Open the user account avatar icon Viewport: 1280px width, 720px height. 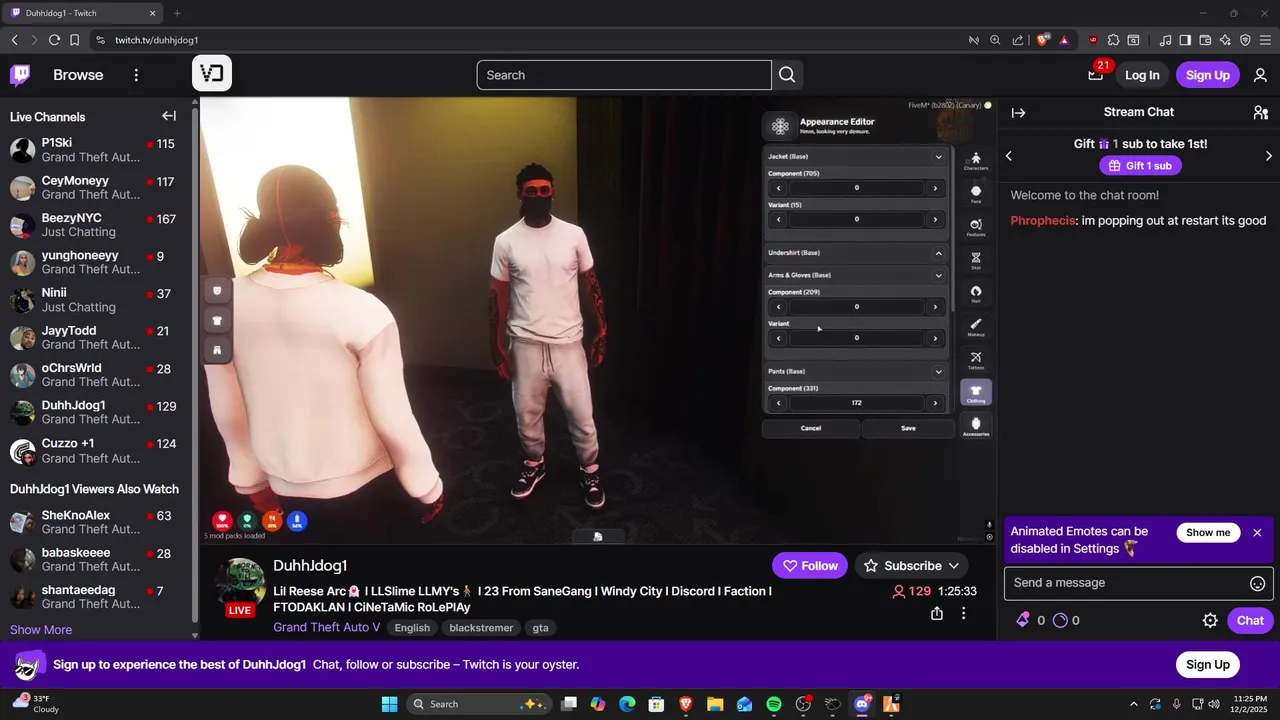click(1260, 75)
